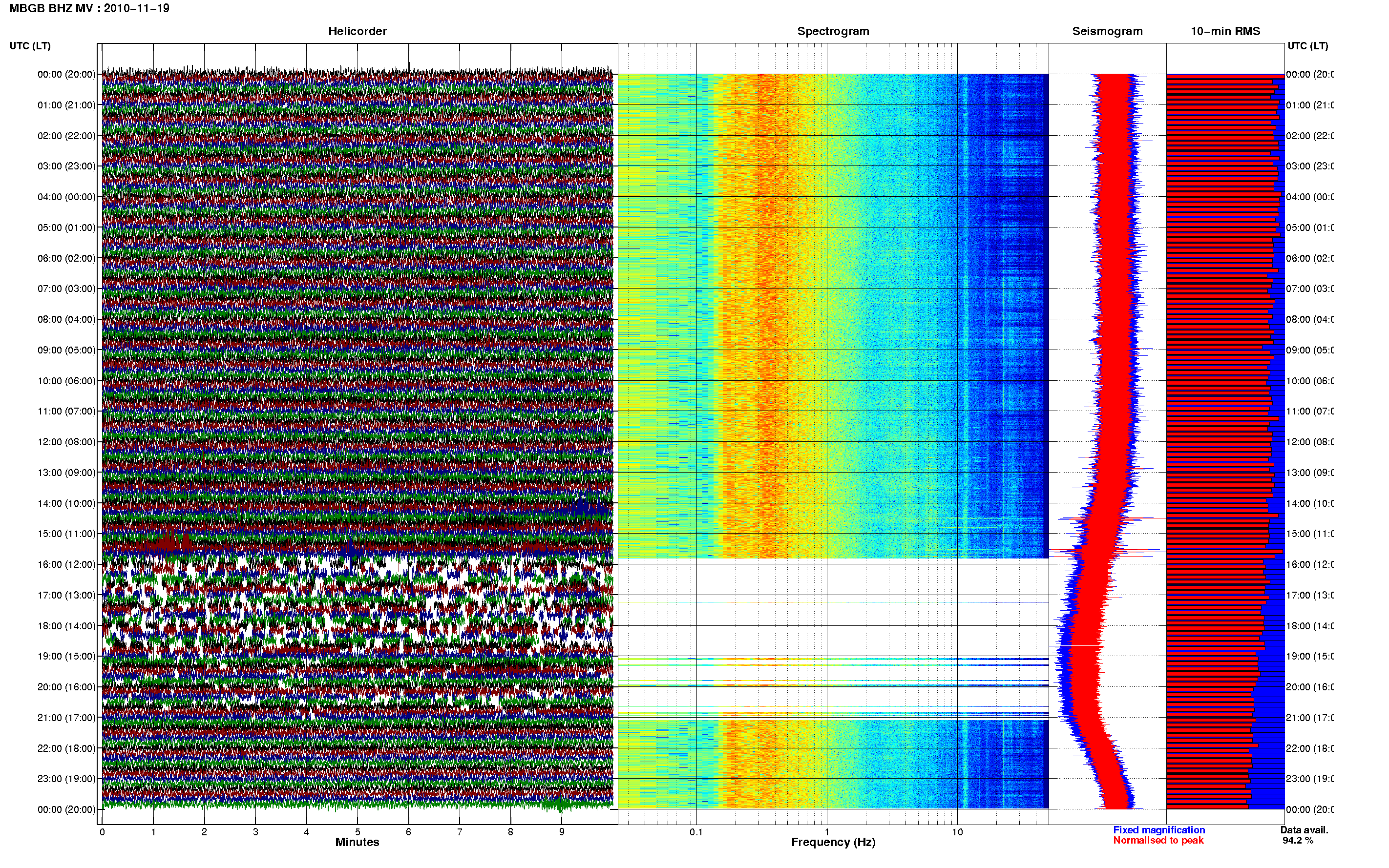Click the '07:00 (03:00)' left time label

pos(66,288)
